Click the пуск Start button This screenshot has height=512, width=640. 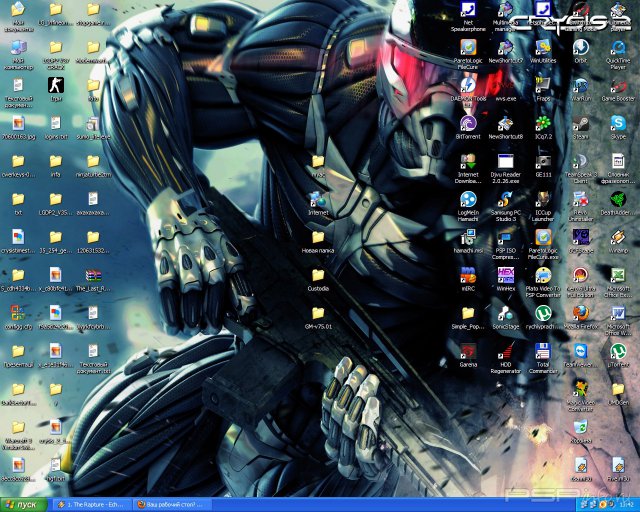click(x=22, y=504)
